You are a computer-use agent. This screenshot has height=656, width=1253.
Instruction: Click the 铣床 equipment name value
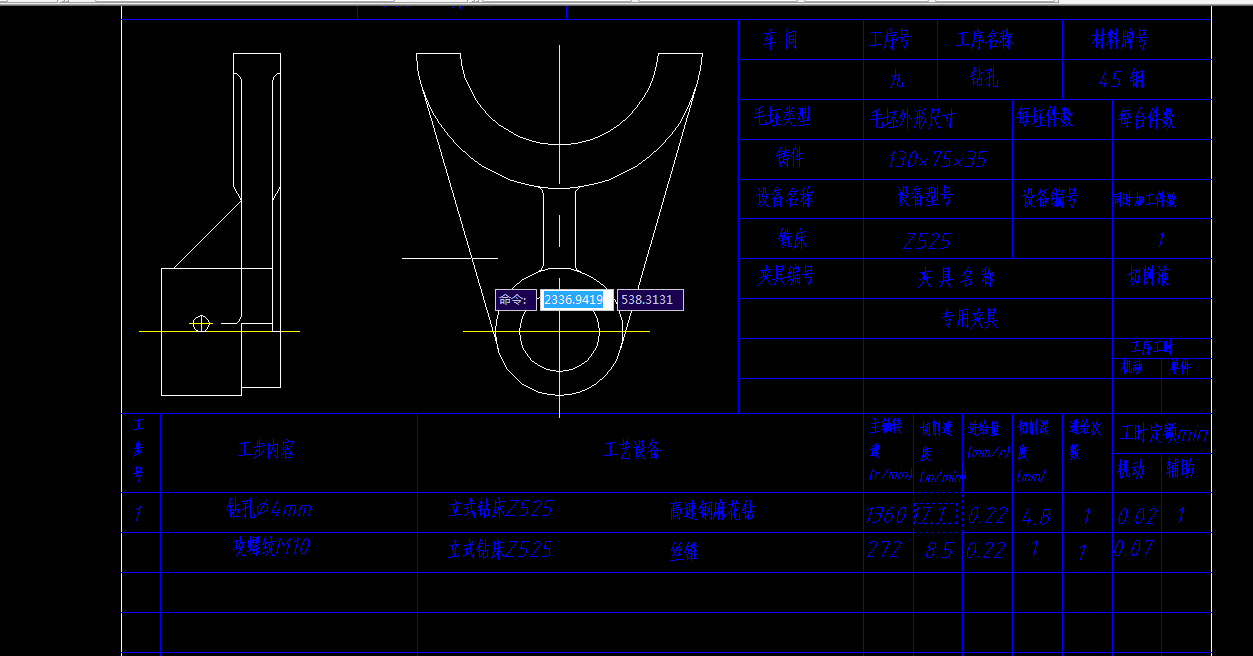[793, 238]
